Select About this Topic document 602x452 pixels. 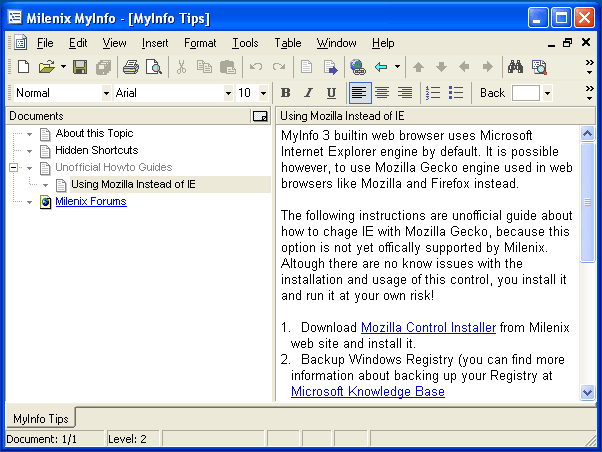94,133
